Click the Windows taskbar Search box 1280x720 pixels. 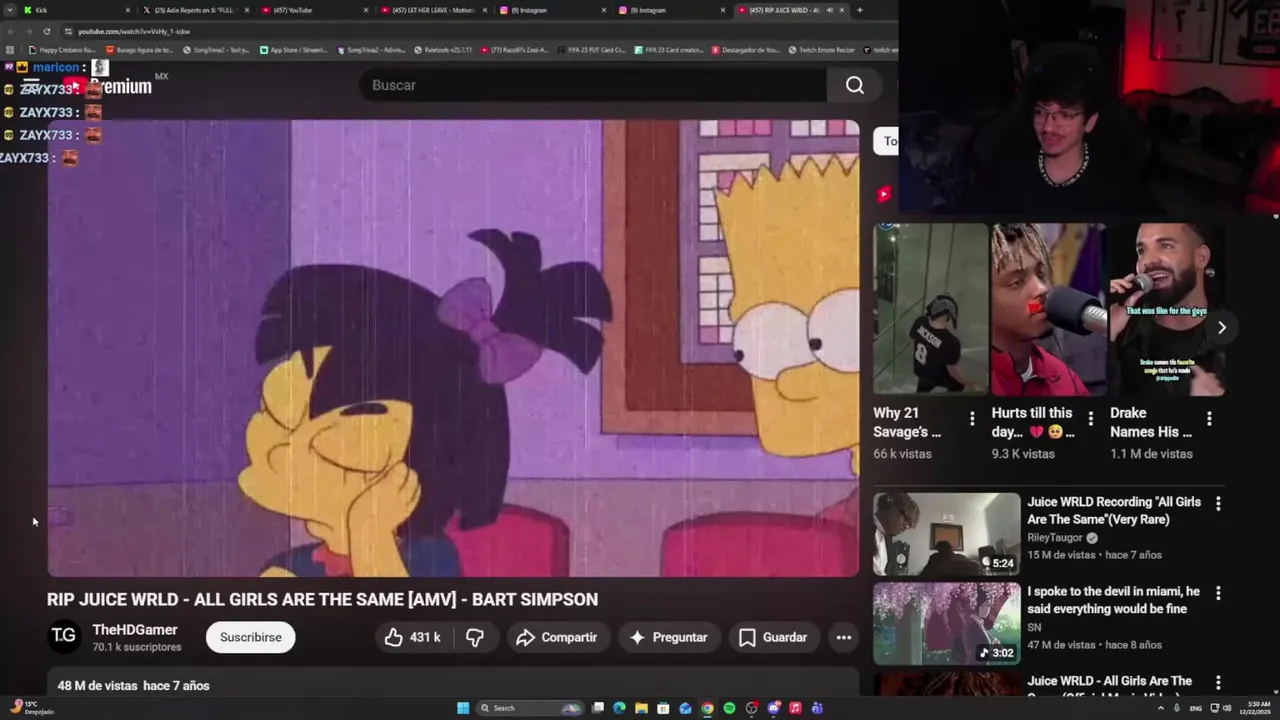[x=530, y=708]
